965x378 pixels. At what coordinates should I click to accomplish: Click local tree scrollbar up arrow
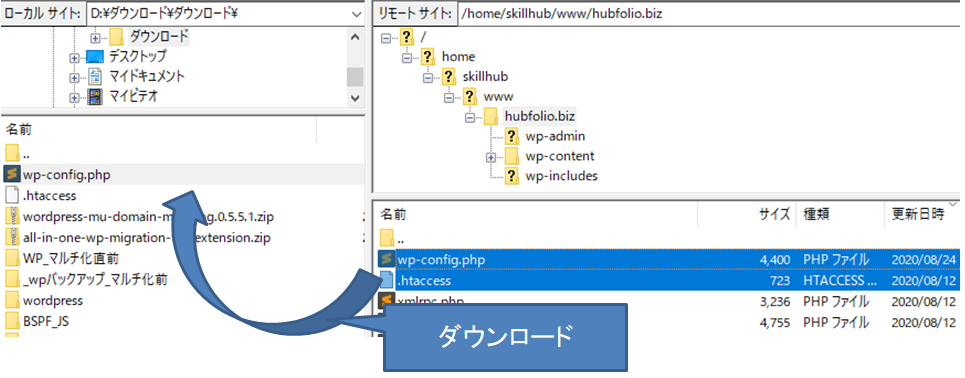tap(355, 37)
